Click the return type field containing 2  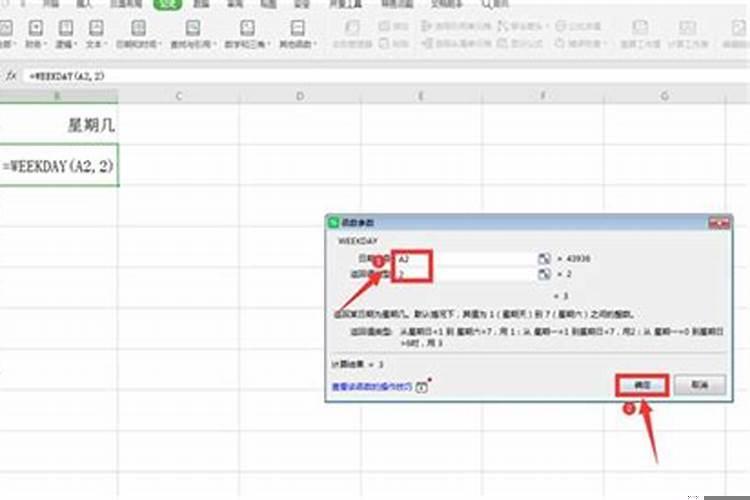point(465,273)
